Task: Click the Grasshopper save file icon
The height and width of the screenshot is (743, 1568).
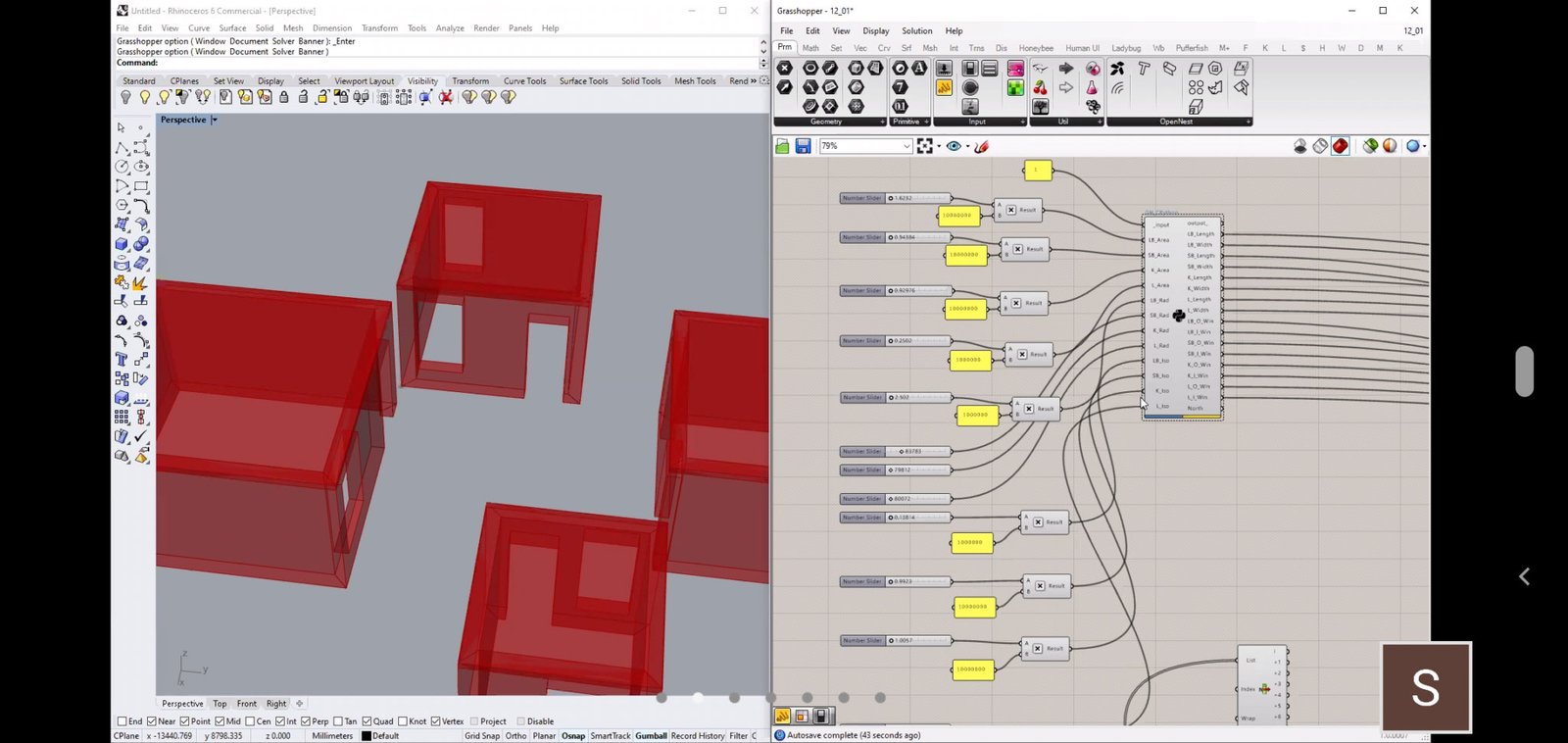Action: point(803,146)
